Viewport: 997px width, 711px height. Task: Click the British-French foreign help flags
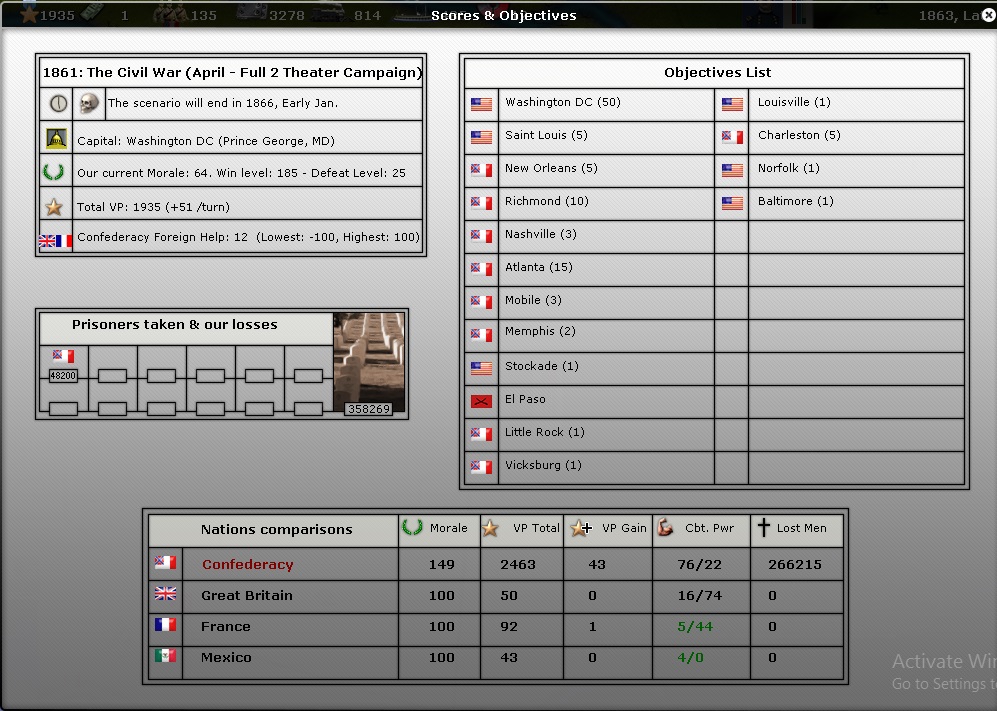coord(55,240)
